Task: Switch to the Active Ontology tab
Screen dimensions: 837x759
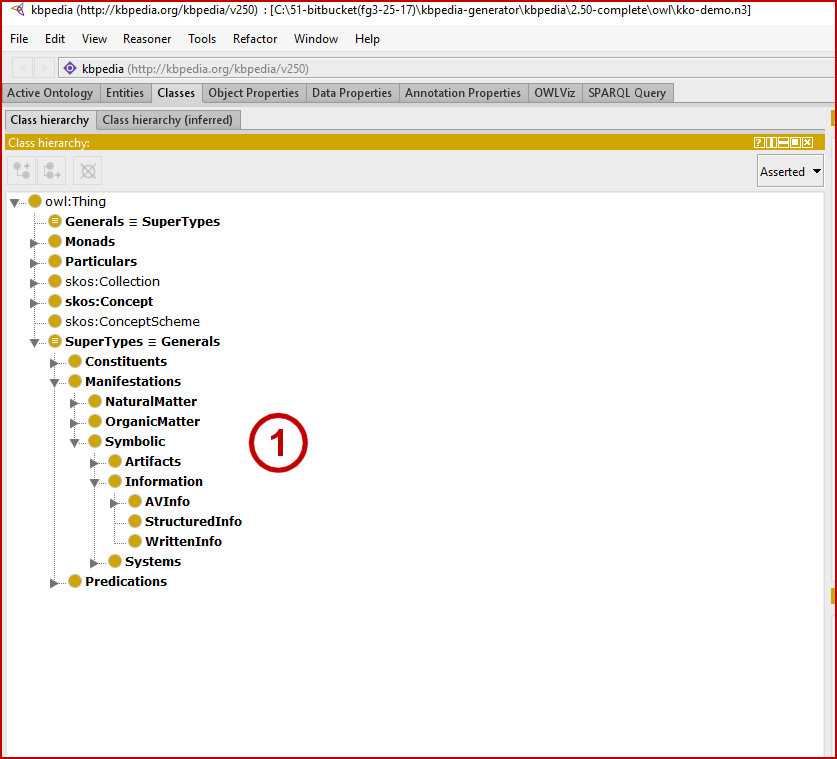Action: coord(50,93)
